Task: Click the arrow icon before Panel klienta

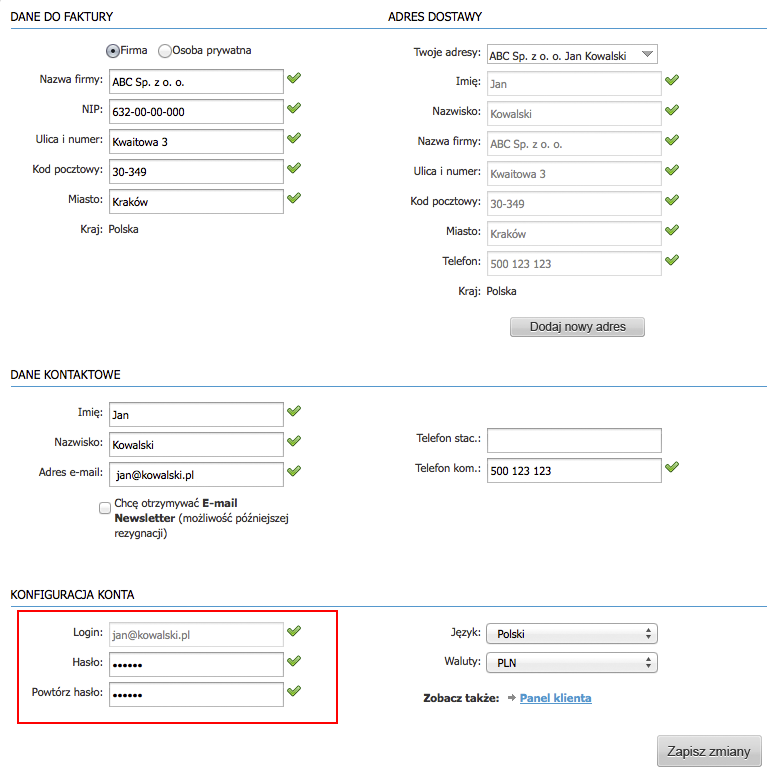Action: pos(511,698)
